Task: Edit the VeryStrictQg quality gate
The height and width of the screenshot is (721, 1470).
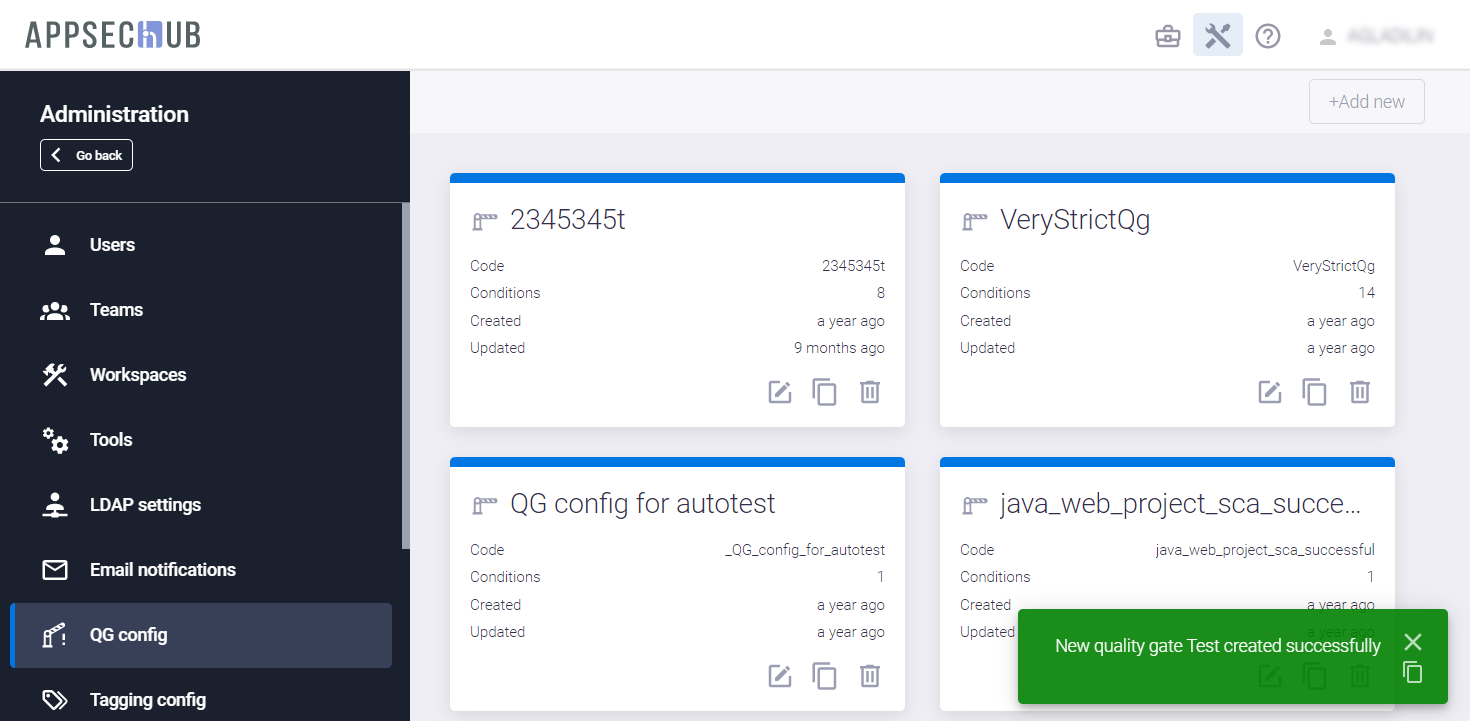Action: point(1270,392)
